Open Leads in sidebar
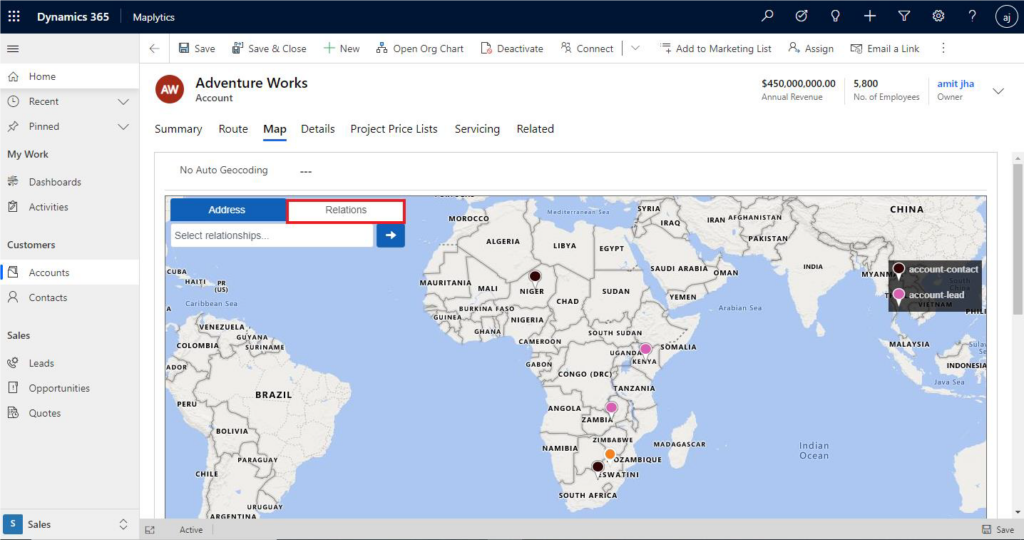The height and width of the screenshot is (540, 1024). tap(69, 363)
